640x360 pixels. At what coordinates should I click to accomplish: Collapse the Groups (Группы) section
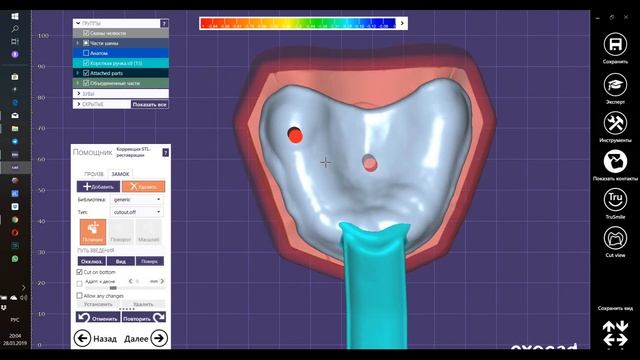coord(78,23)
